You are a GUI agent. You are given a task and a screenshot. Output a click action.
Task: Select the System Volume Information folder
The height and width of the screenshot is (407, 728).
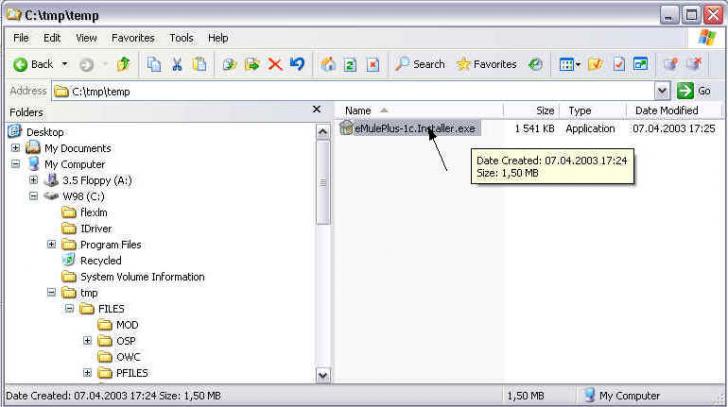[x=142, y=276]
